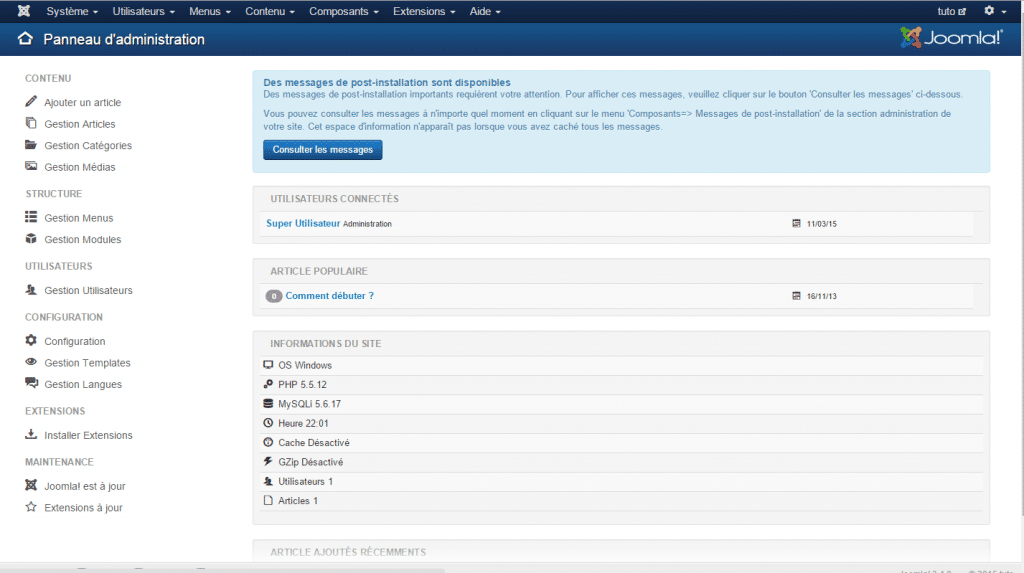Click the home icon beside Panneau d'administration
The height and width of the screenshot is (573, 1024).
[26, 40]
